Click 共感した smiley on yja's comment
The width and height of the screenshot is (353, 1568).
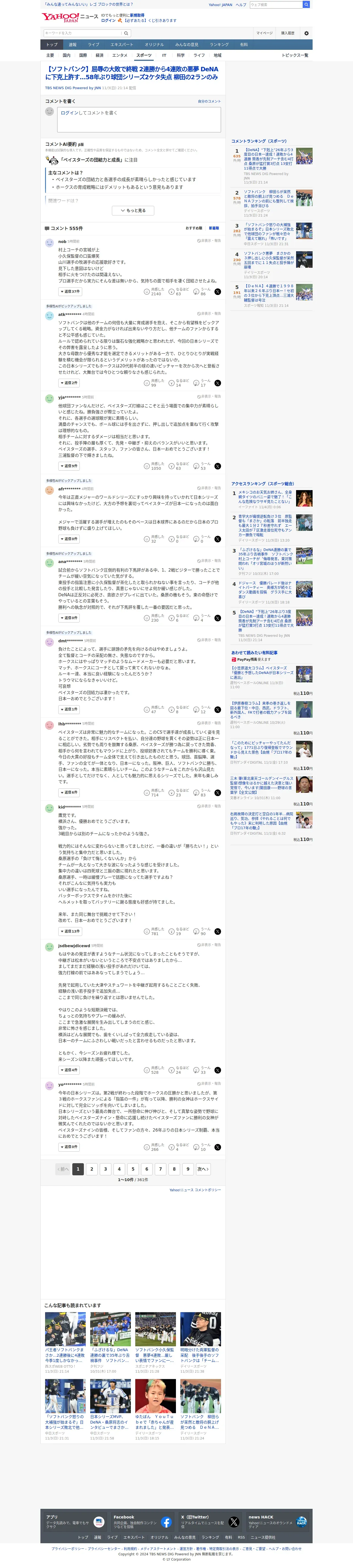tap(147, 466)
